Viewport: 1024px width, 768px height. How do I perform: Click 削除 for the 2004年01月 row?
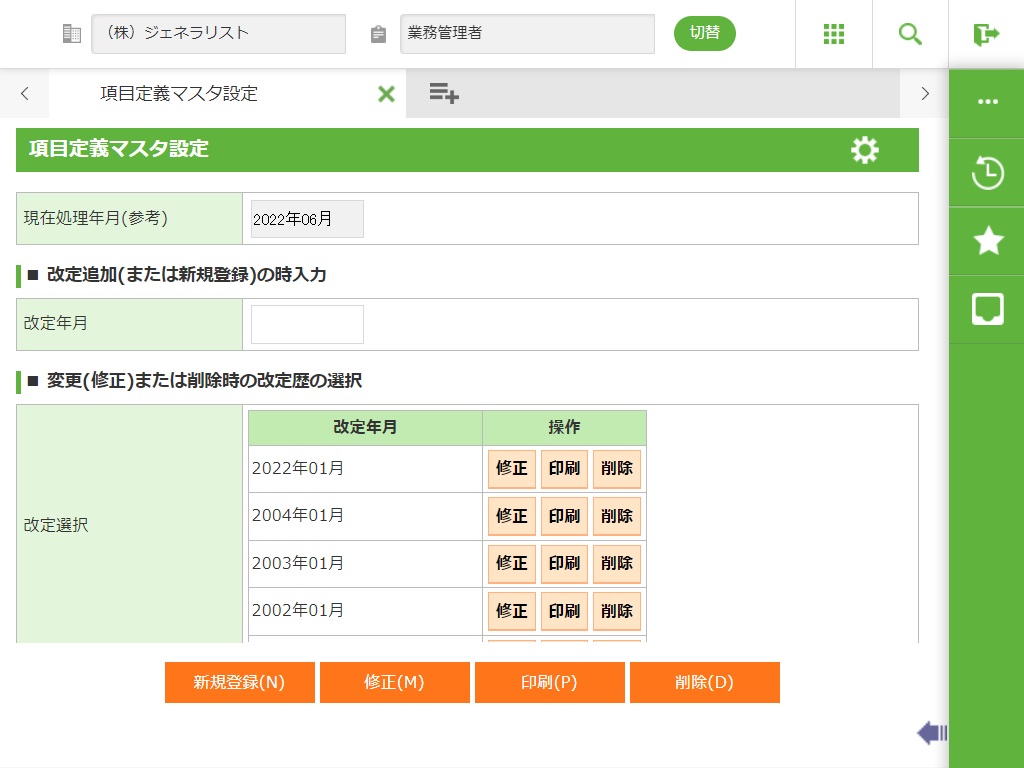click(x=616, y=516)
